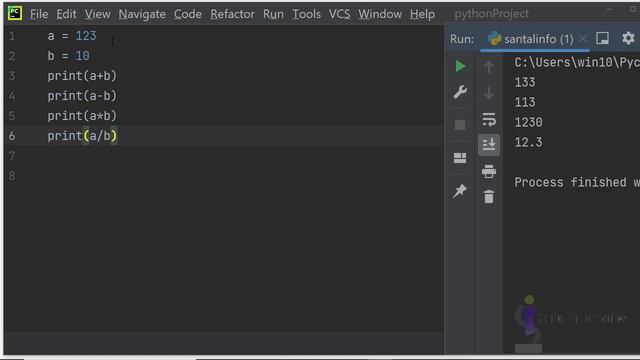Open the Tools menu
The height and width of the screenshot is (360, 640).
tap(306, 14)
